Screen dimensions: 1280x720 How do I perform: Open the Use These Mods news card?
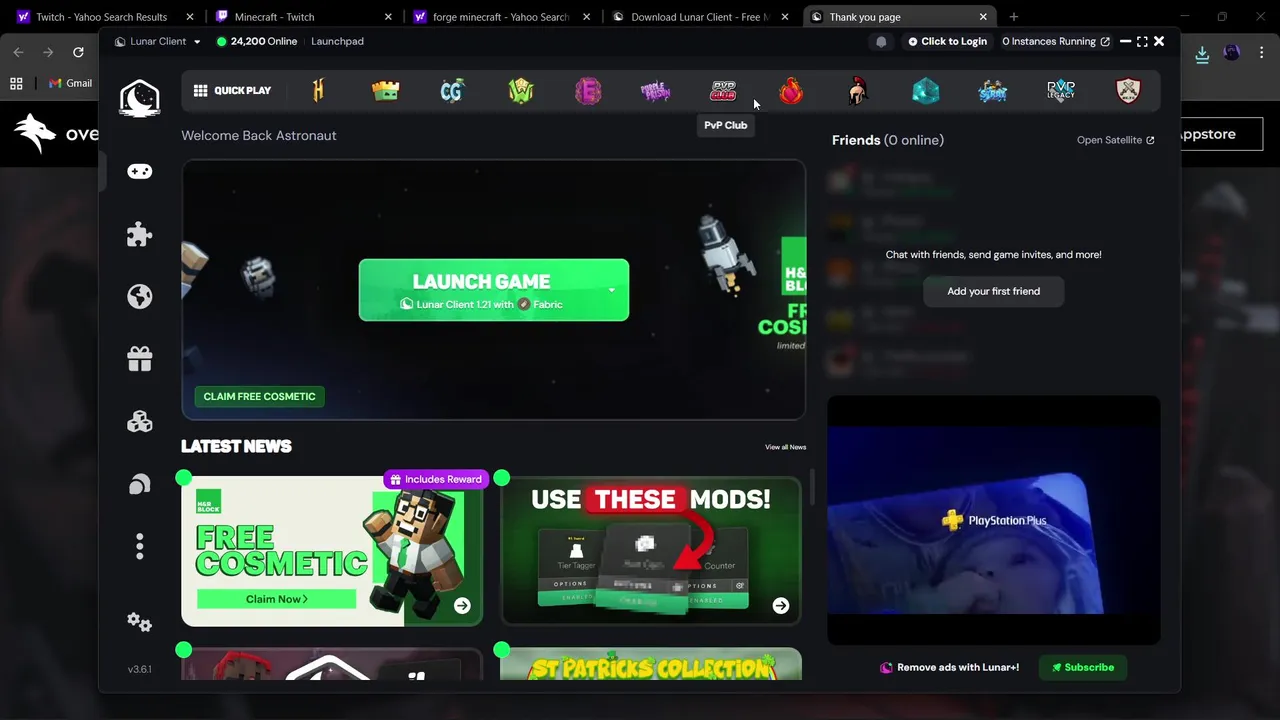click(x=651, y=551)
